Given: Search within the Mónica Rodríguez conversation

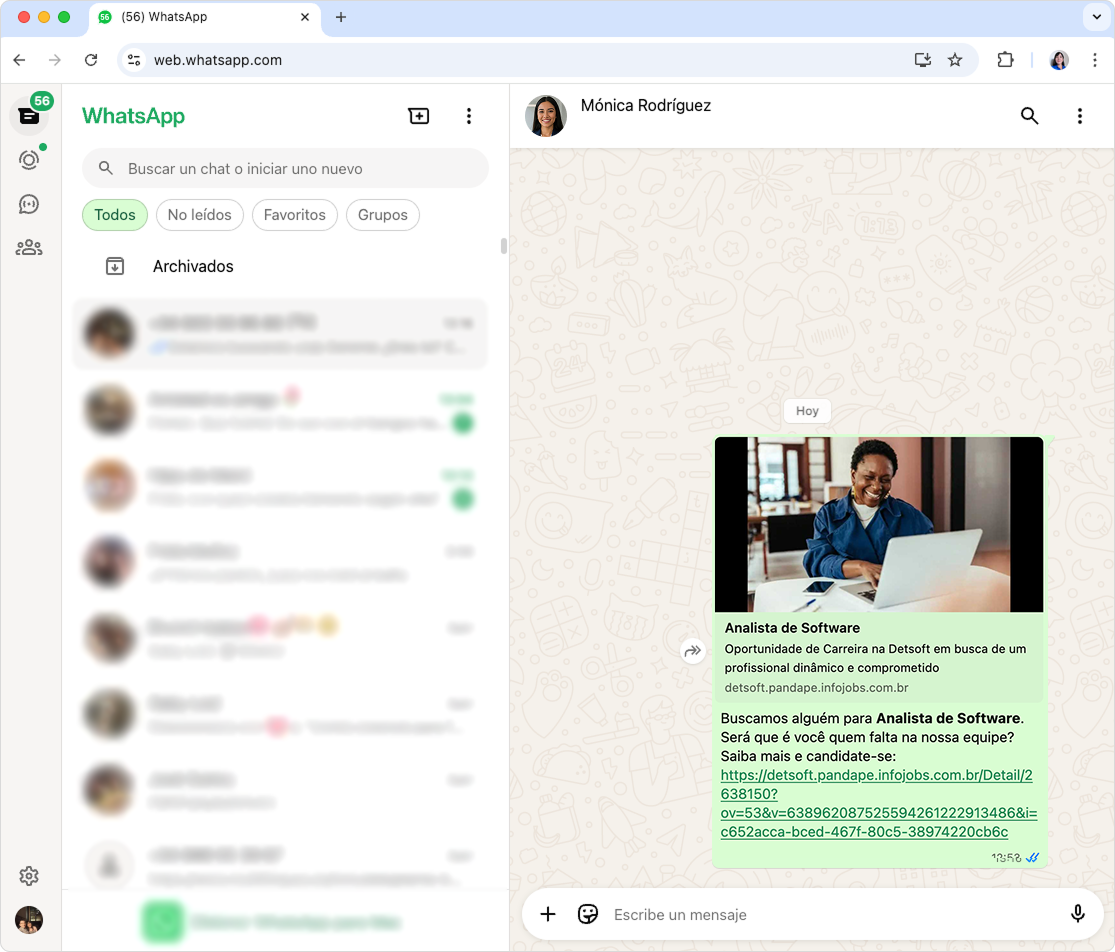Looking at the screenshot, I should click(x=1029, y=116).
